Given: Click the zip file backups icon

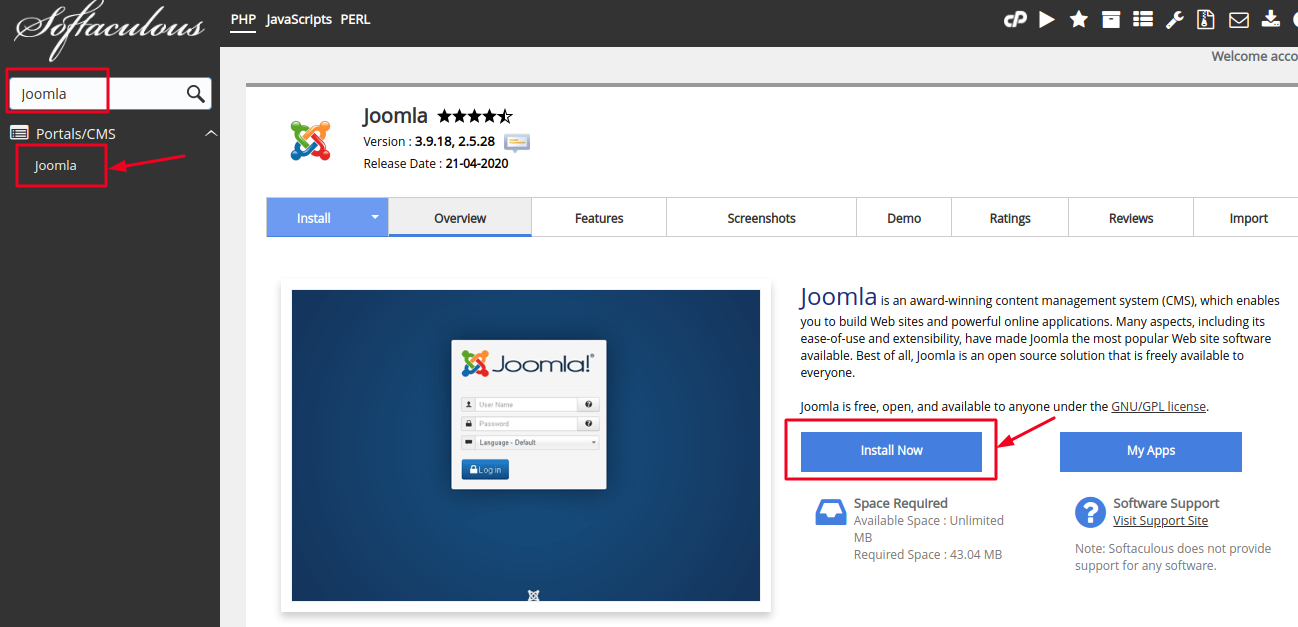Looking at the screenshot, I should [1206, 19].
